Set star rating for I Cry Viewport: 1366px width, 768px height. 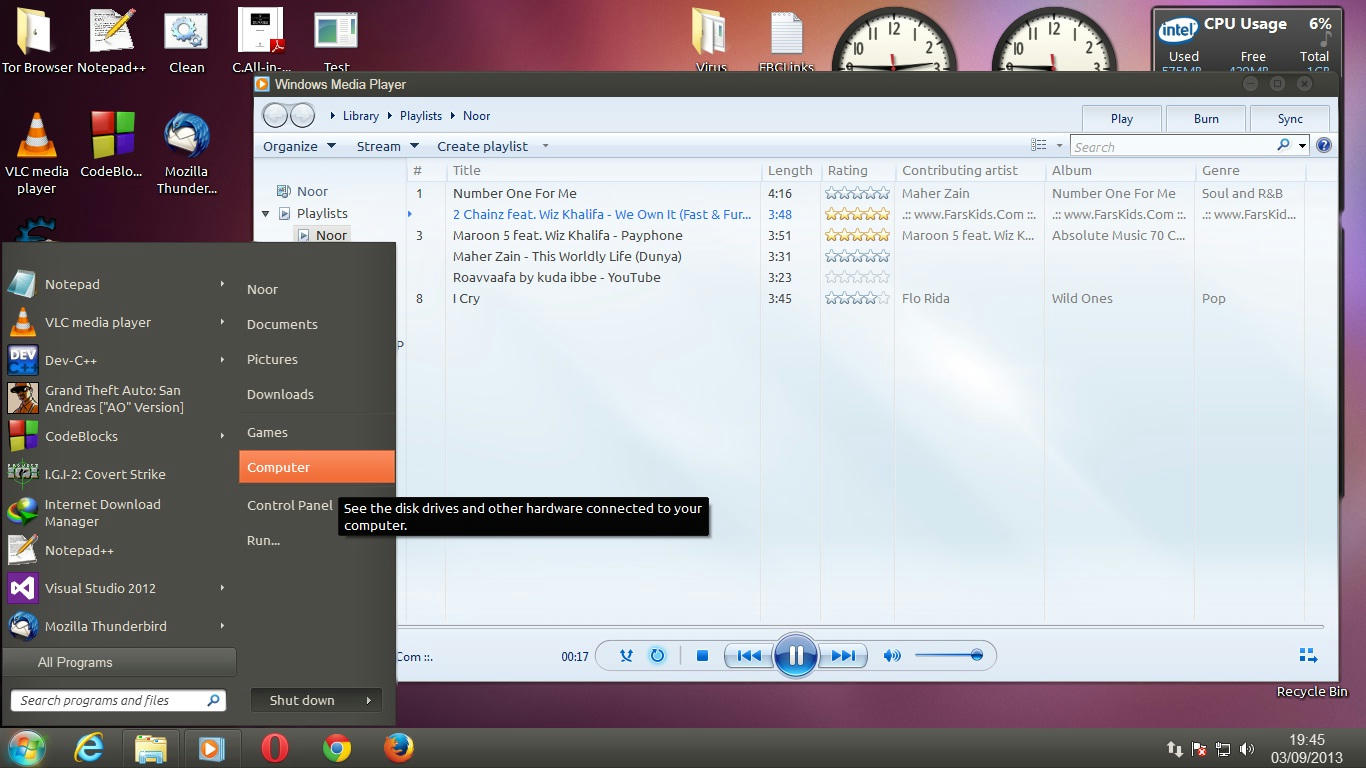point(857,298)
